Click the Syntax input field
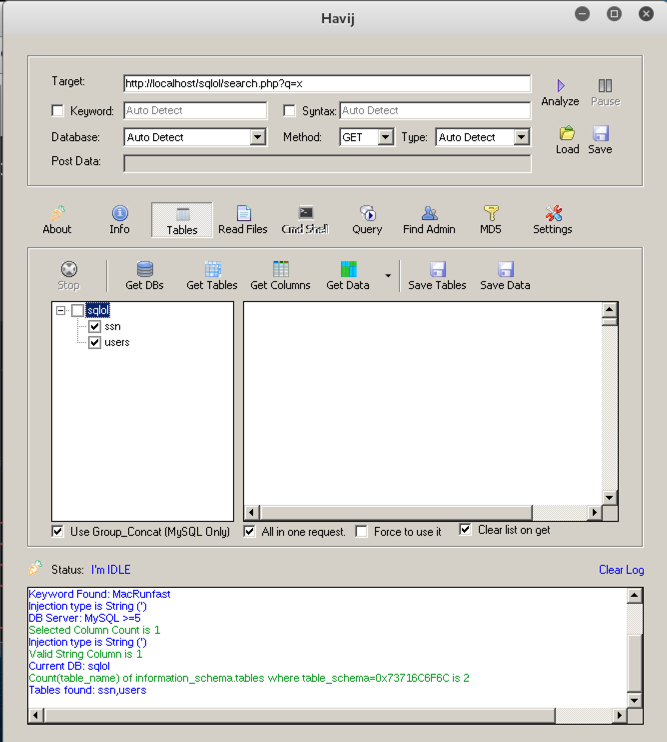Screen dimensions: 667x742 [x=435, y=110]
